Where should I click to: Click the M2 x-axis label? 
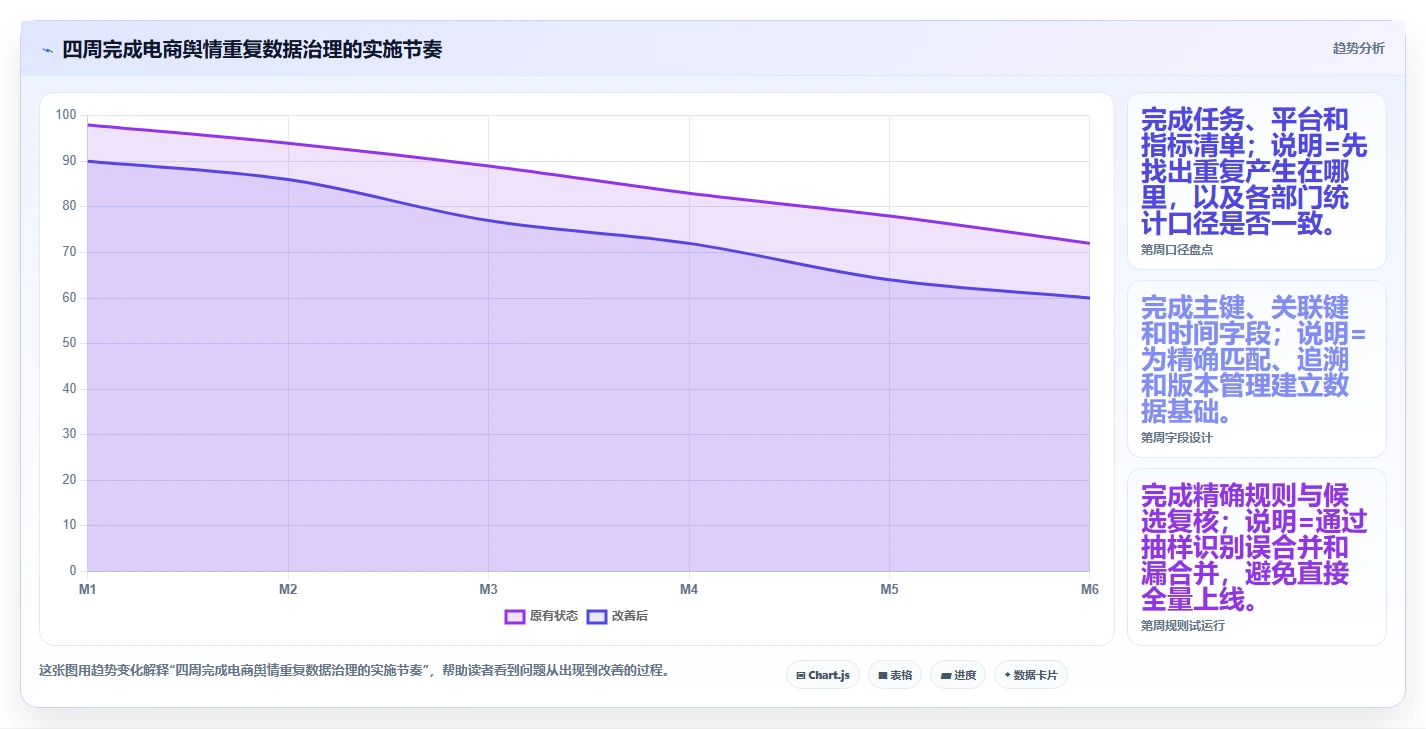click(x=288, y=589)
